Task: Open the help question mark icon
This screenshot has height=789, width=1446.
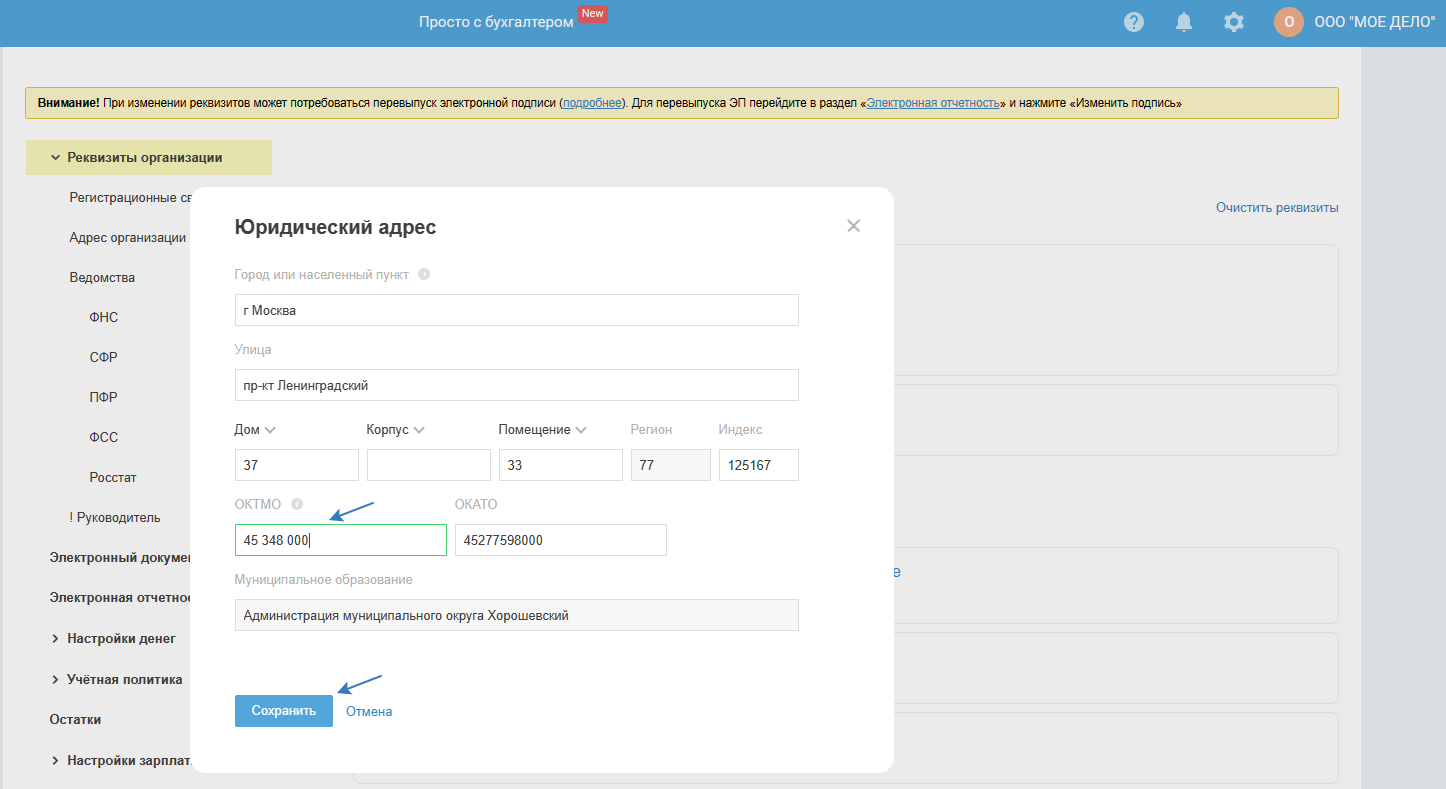Action: (1133, 22)
